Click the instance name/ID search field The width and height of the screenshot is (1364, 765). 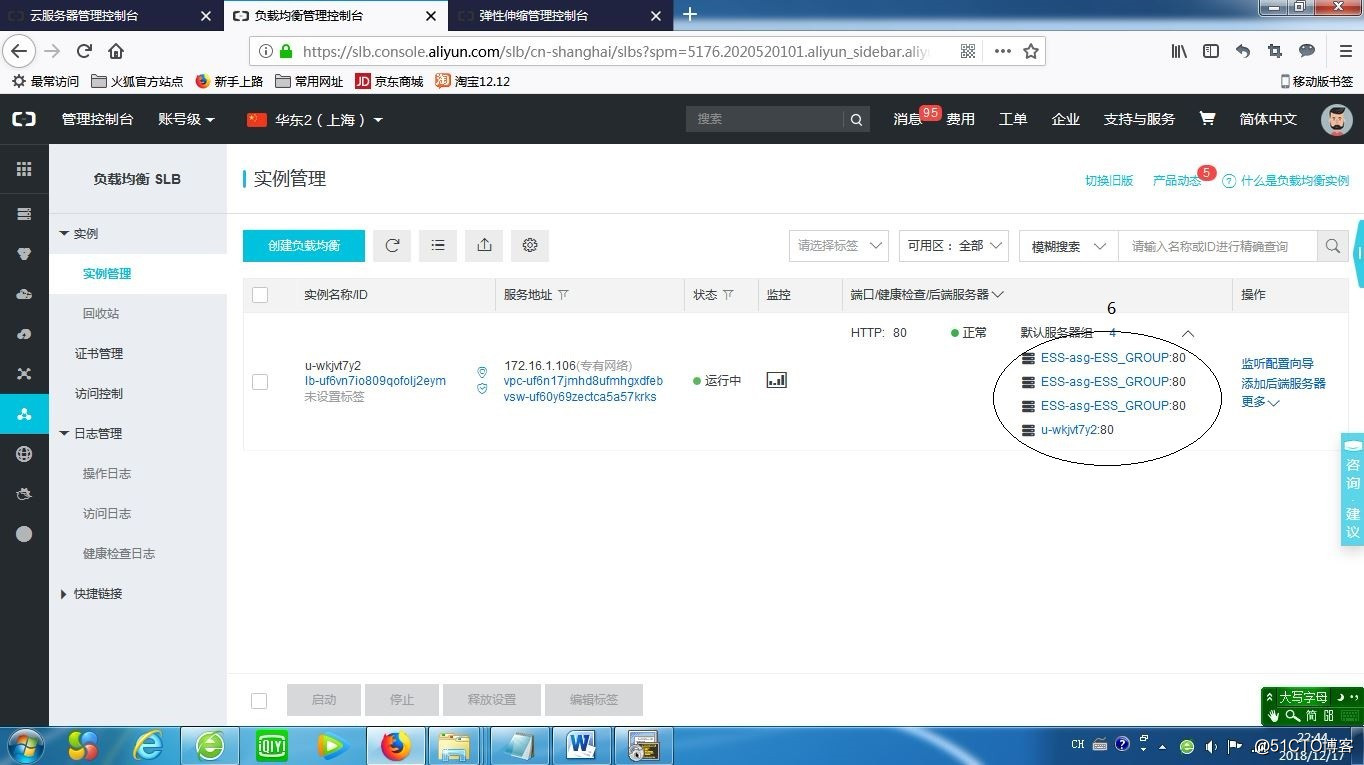tap(1218, 246)
